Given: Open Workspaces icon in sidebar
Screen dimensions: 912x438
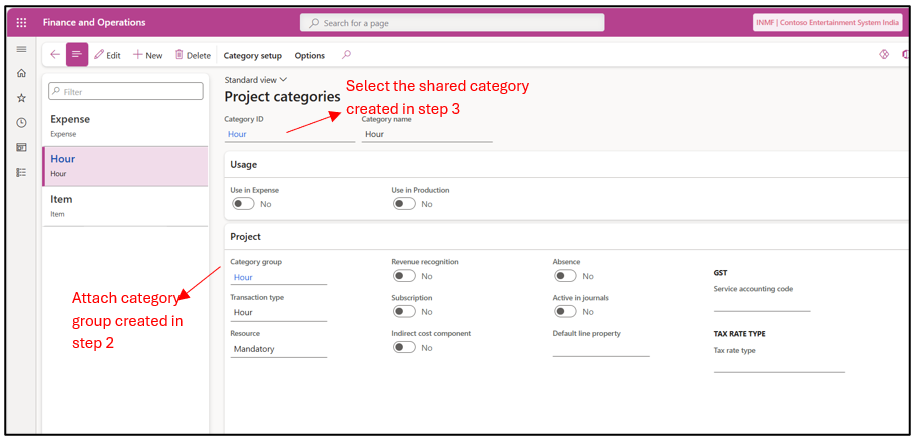Looking at the screenshot, I should pos(22,148).
